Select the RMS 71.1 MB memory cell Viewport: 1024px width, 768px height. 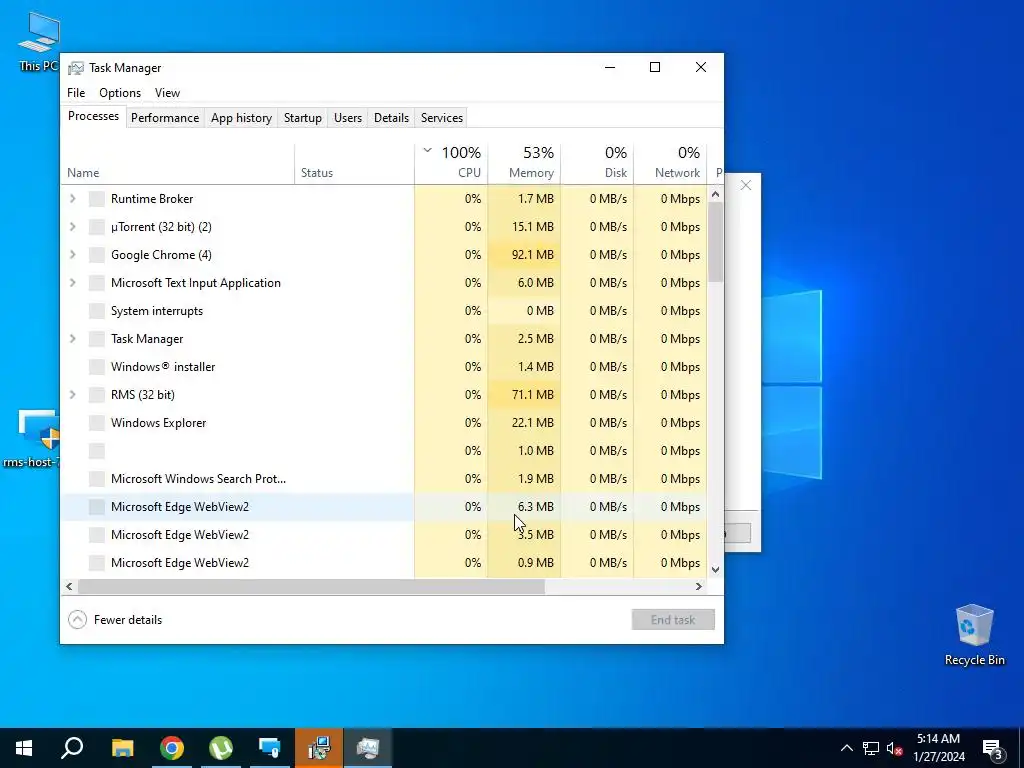click(524, 394)
